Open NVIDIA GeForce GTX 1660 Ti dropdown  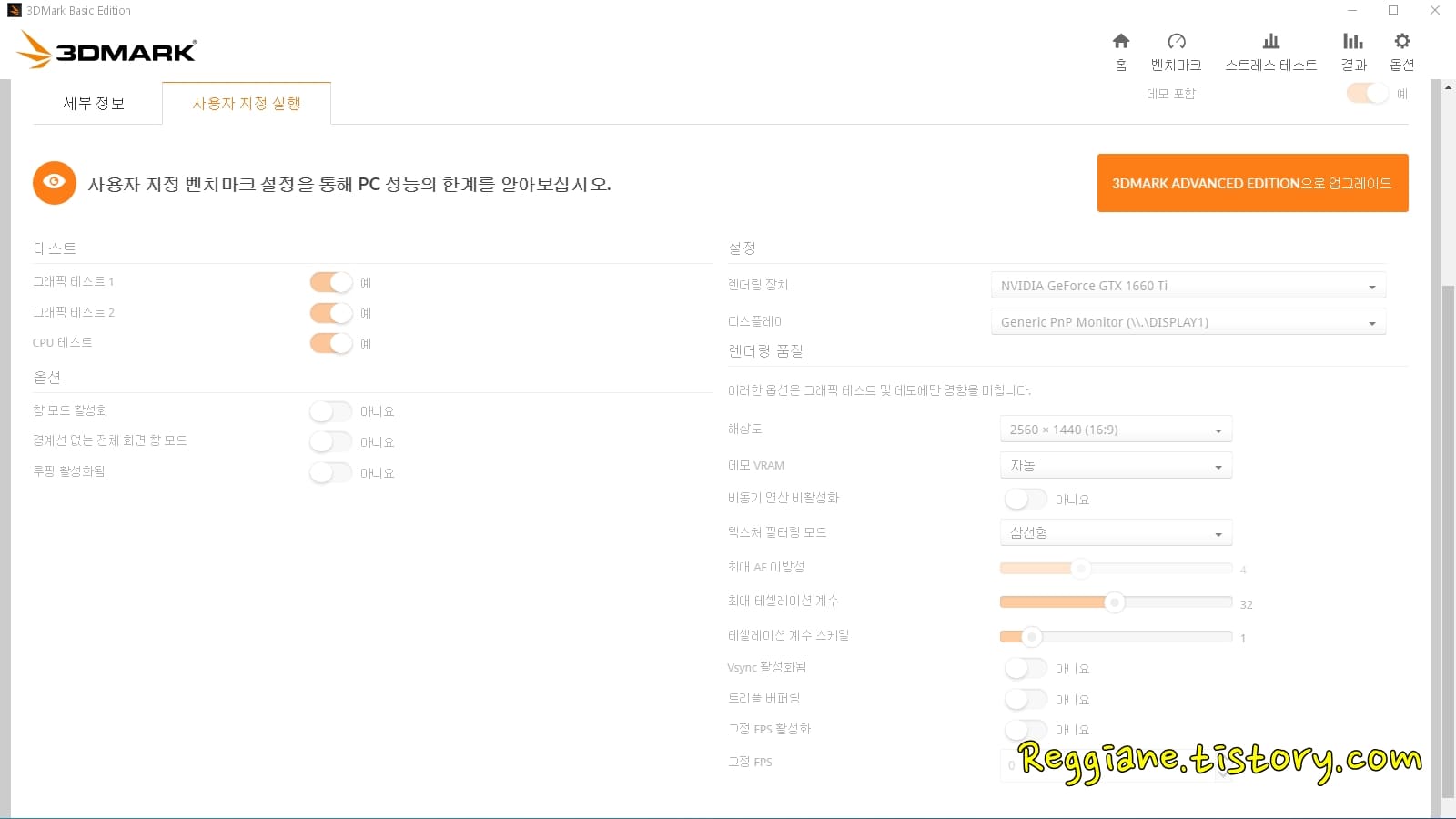coord(1188,286)
